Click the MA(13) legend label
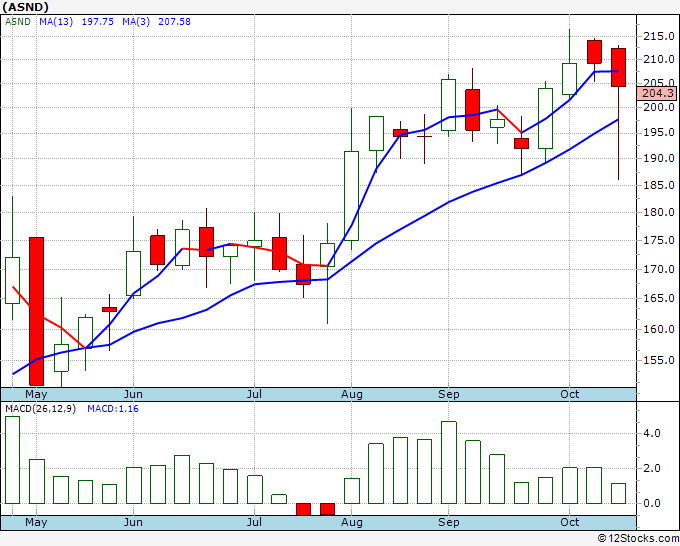 coord(56,22)
